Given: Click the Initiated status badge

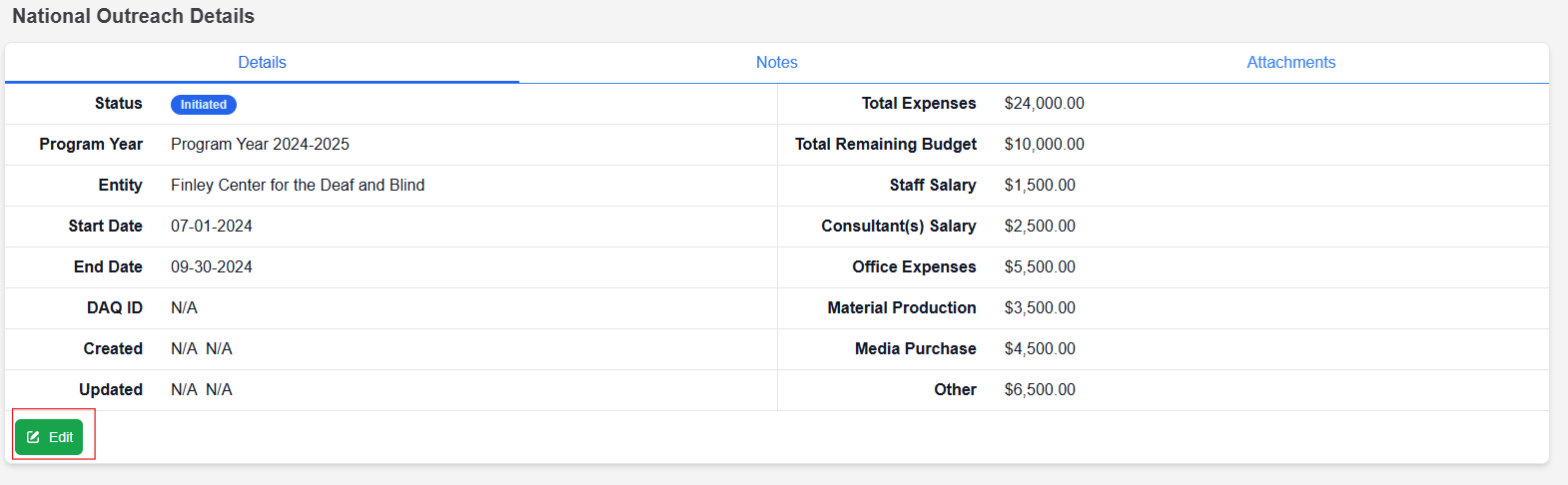Looking at the screenshot, I should pyautogui.click(x=204, y=104).
